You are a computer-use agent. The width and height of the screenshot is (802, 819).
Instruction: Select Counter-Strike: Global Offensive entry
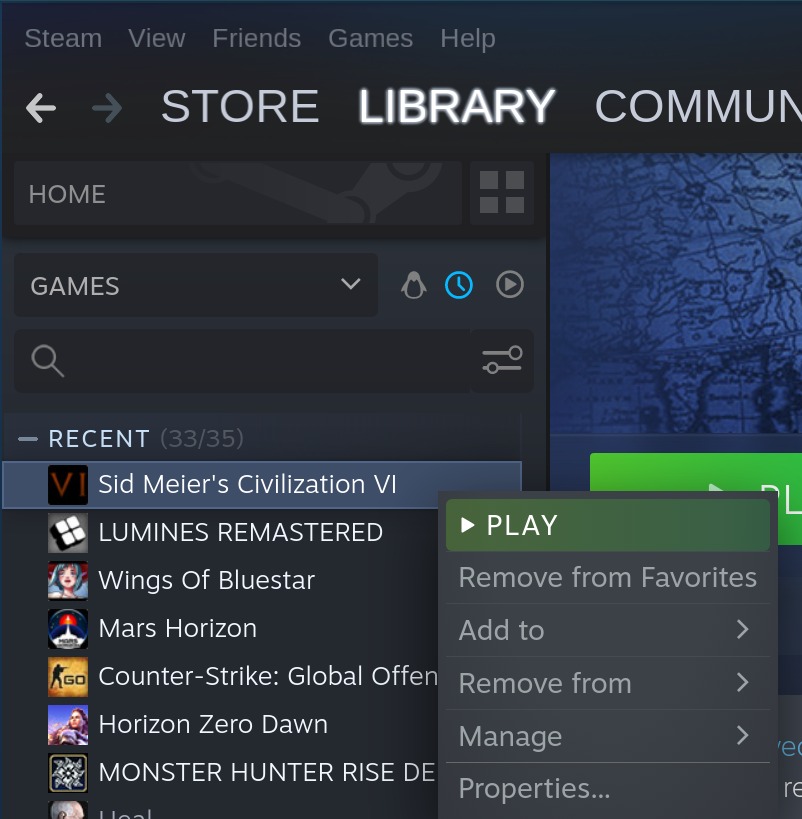268,676
